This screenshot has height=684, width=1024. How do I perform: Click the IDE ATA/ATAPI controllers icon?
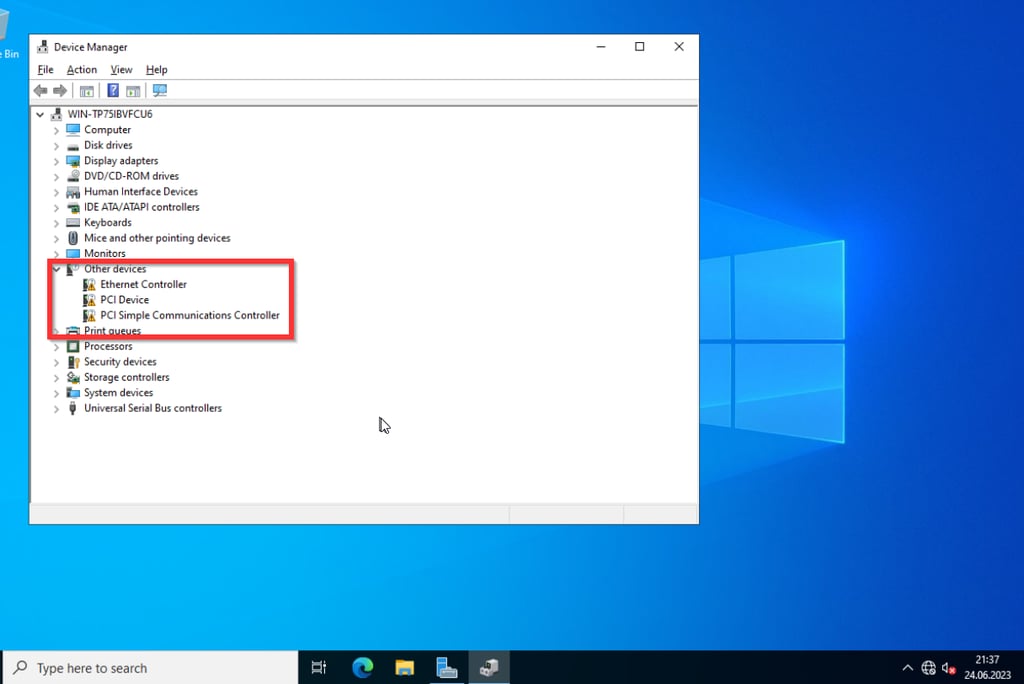point(73,207)
